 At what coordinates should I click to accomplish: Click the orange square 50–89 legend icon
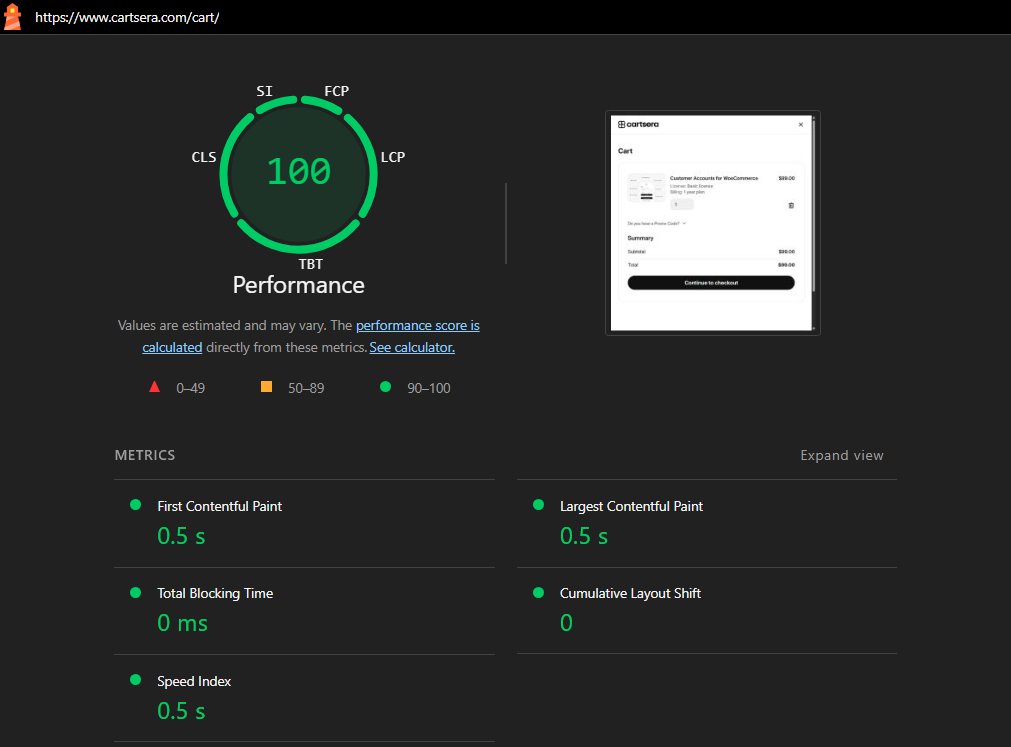(266, 387)
